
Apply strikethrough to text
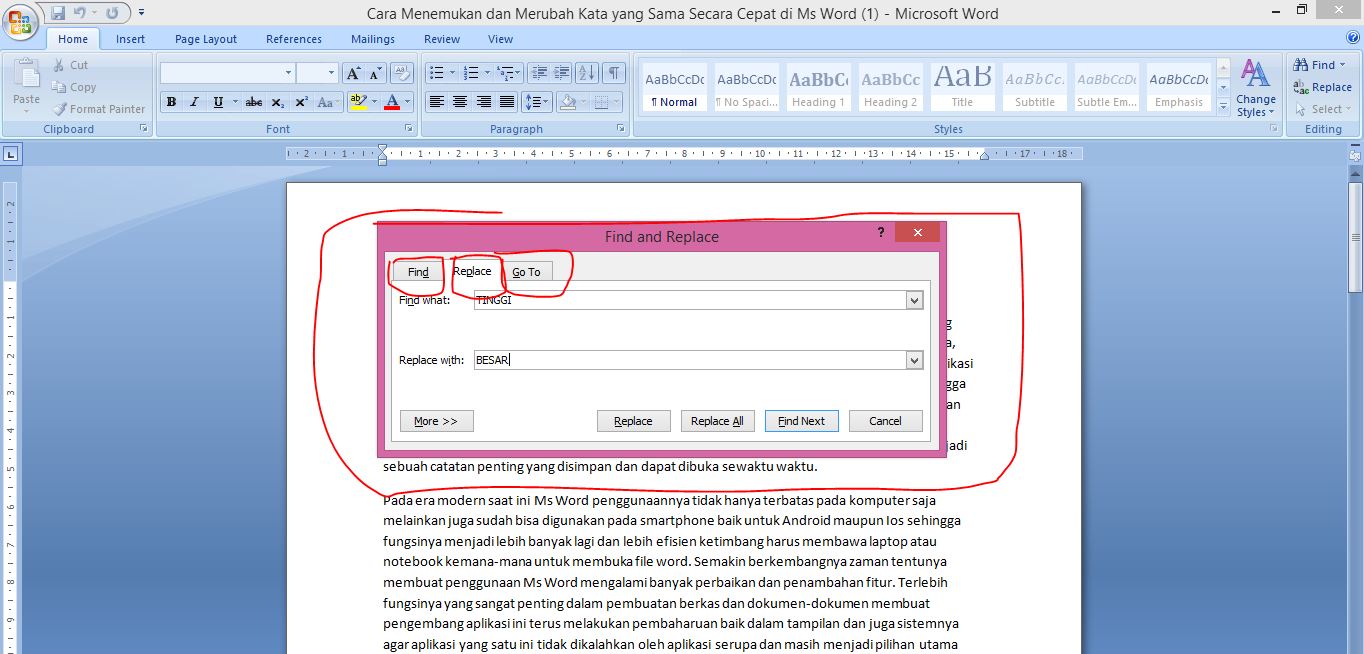[253, 101]
